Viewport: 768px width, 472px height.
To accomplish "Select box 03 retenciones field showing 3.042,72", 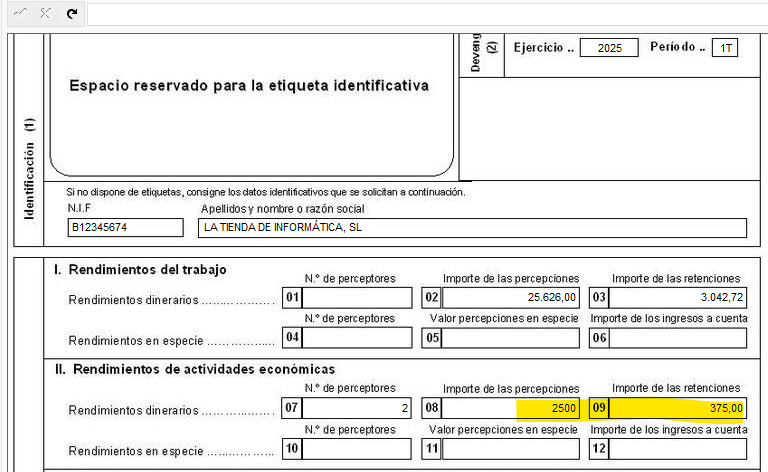I will point(678,298).
